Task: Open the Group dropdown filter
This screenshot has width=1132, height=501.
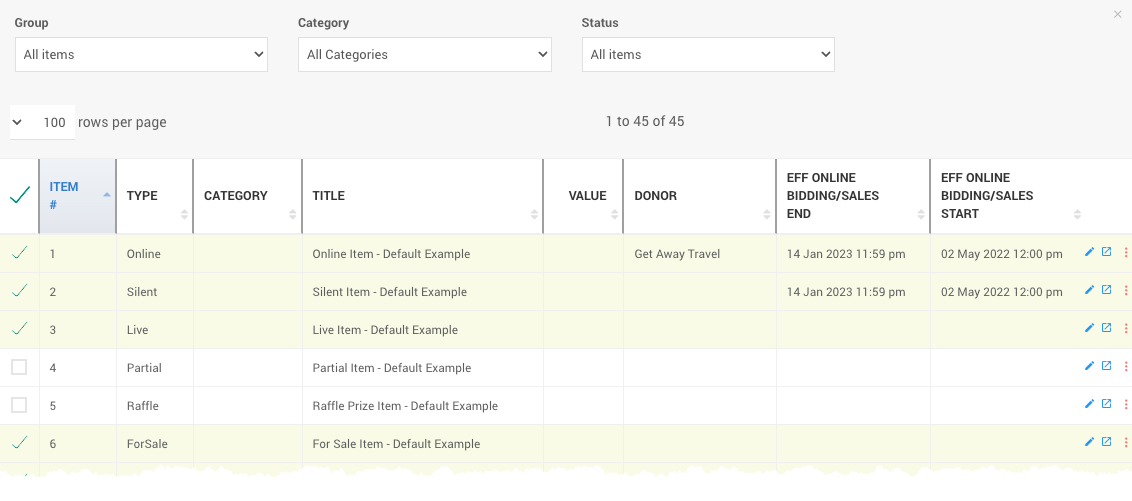Action: pos(141,55)
